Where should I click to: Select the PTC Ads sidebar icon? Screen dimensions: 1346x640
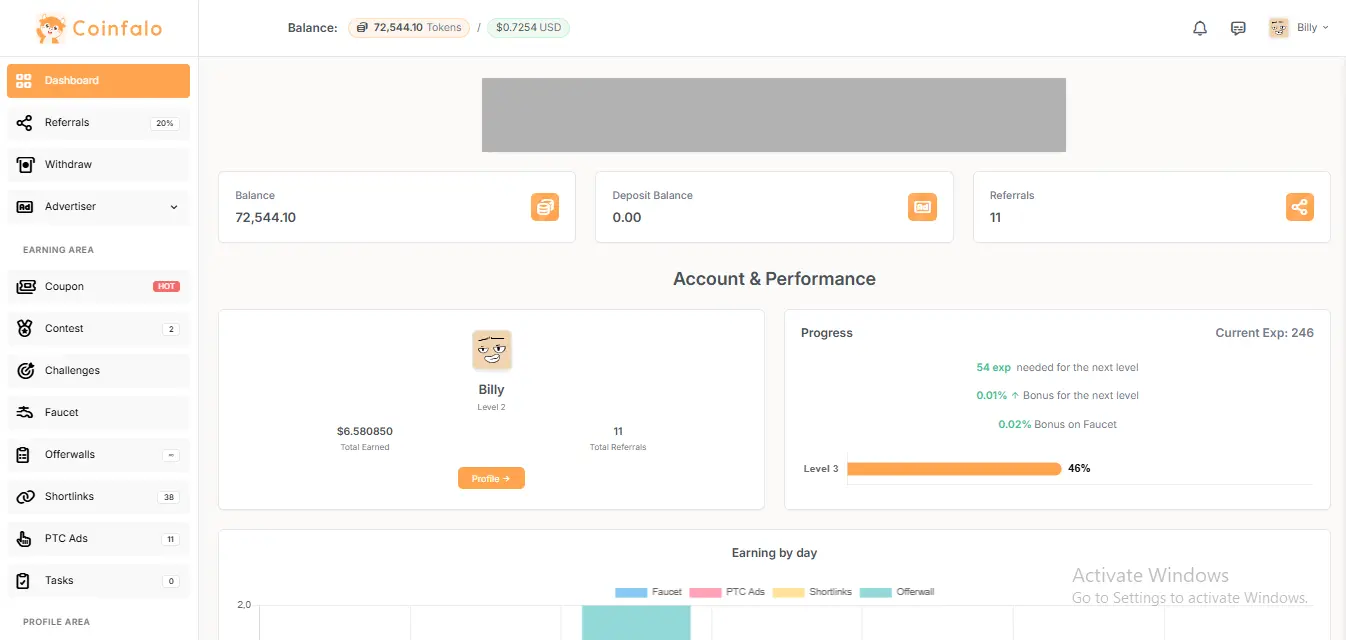[x=24, y=538]
